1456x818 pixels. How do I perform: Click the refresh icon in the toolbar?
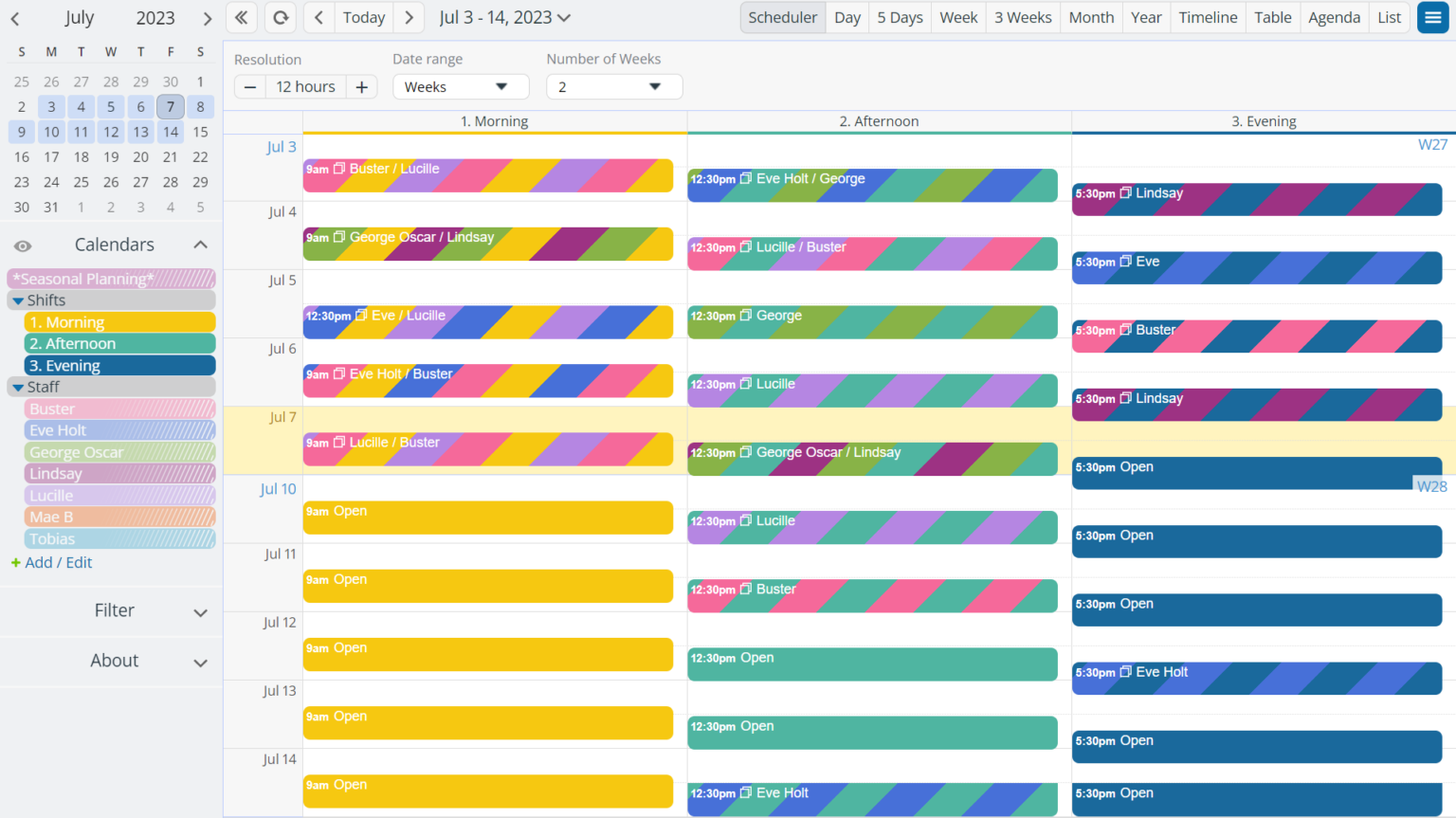pyautogui.click(x=280, y=17)
